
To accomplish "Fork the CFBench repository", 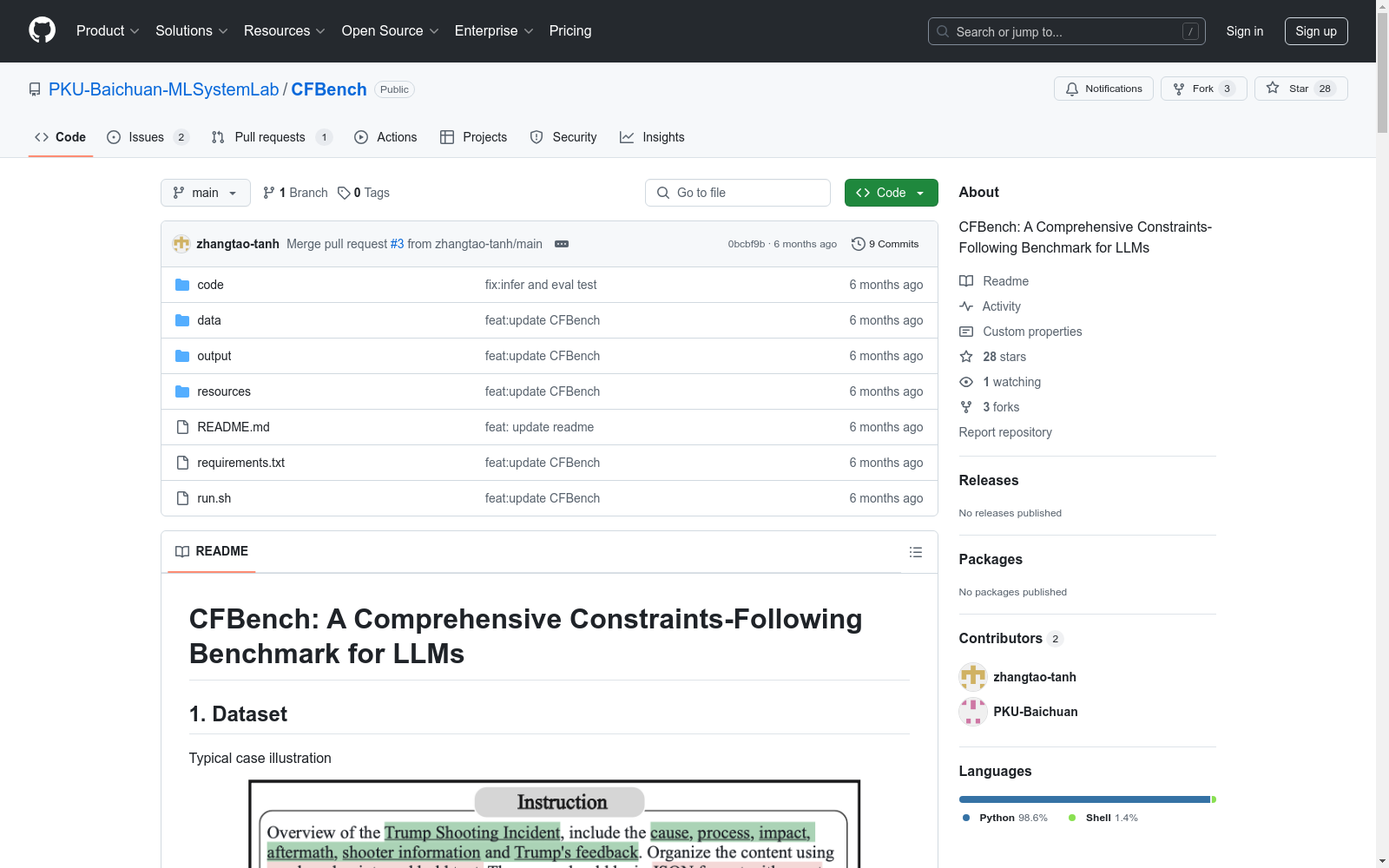I will [1203, 89].
